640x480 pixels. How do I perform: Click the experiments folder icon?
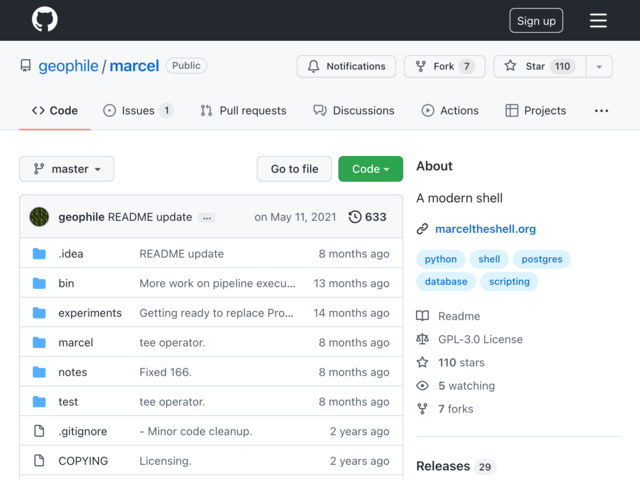coord(39,313)
